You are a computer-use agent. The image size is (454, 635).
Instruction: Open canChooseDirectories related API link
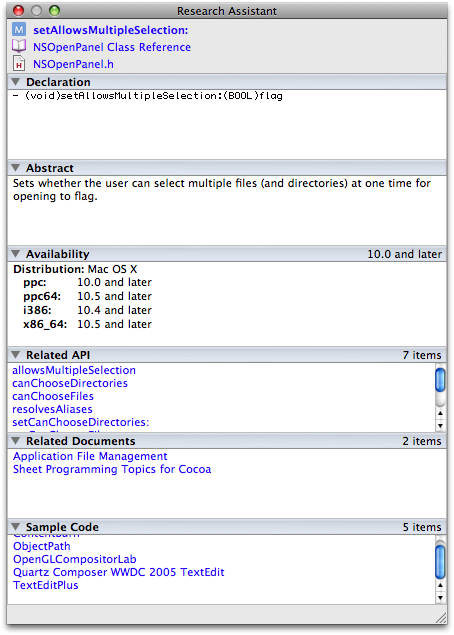pos(70,383)
